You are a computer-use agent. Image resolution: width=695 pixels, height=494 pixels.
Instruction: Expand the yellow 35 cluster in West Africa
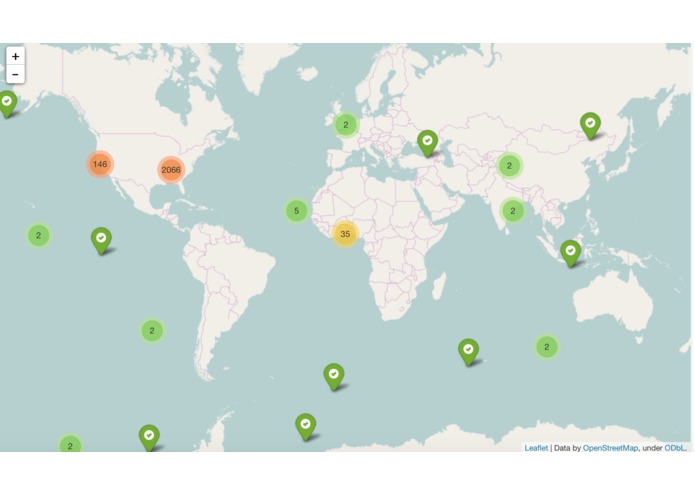pyautogui.click(x=345, y=234)
